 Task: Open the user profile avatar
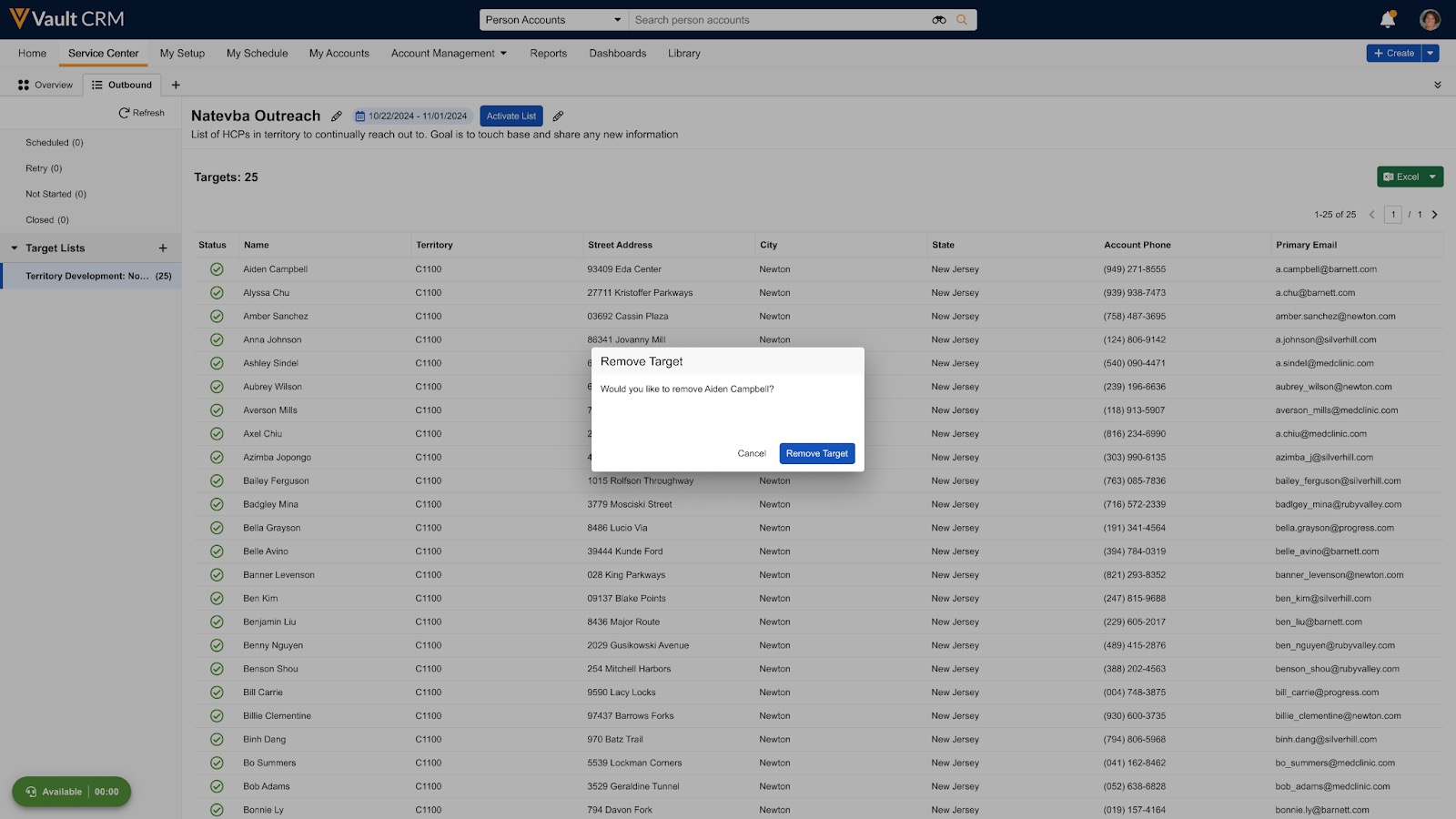[x=1430, y=19]
